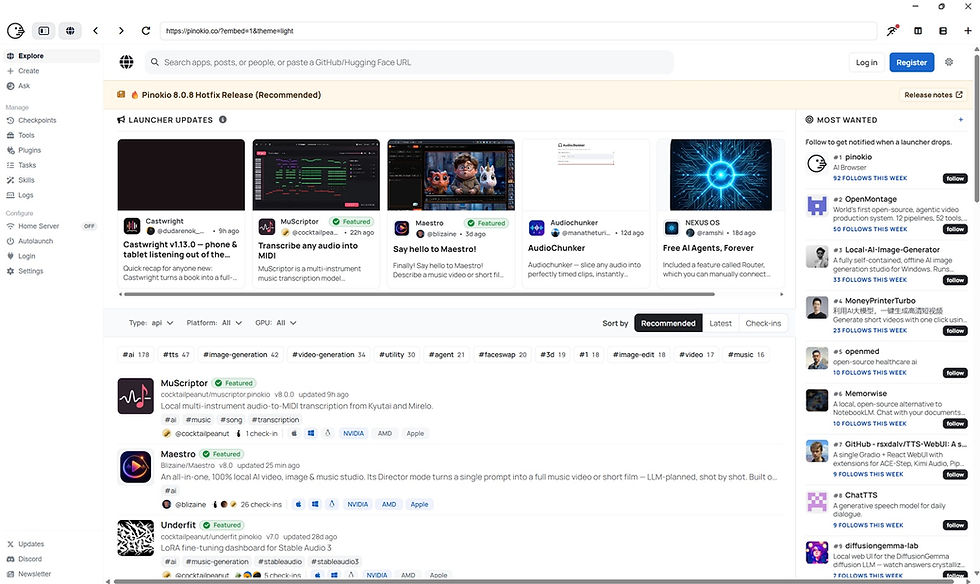Click the Register button

[911, 62]
